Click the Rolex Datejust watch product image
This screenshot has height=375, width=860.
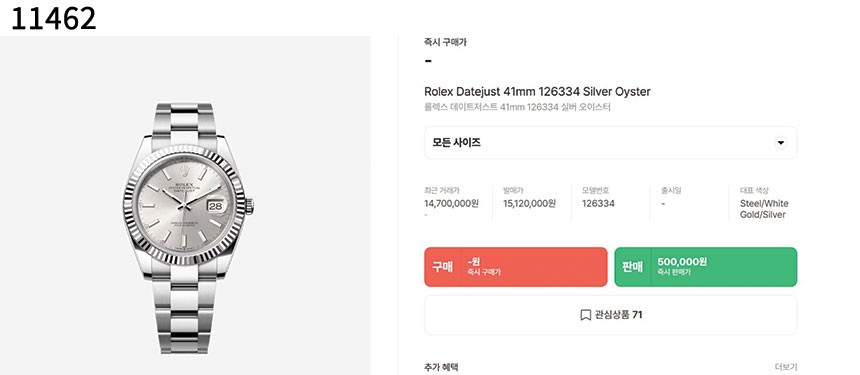[188, 228]
